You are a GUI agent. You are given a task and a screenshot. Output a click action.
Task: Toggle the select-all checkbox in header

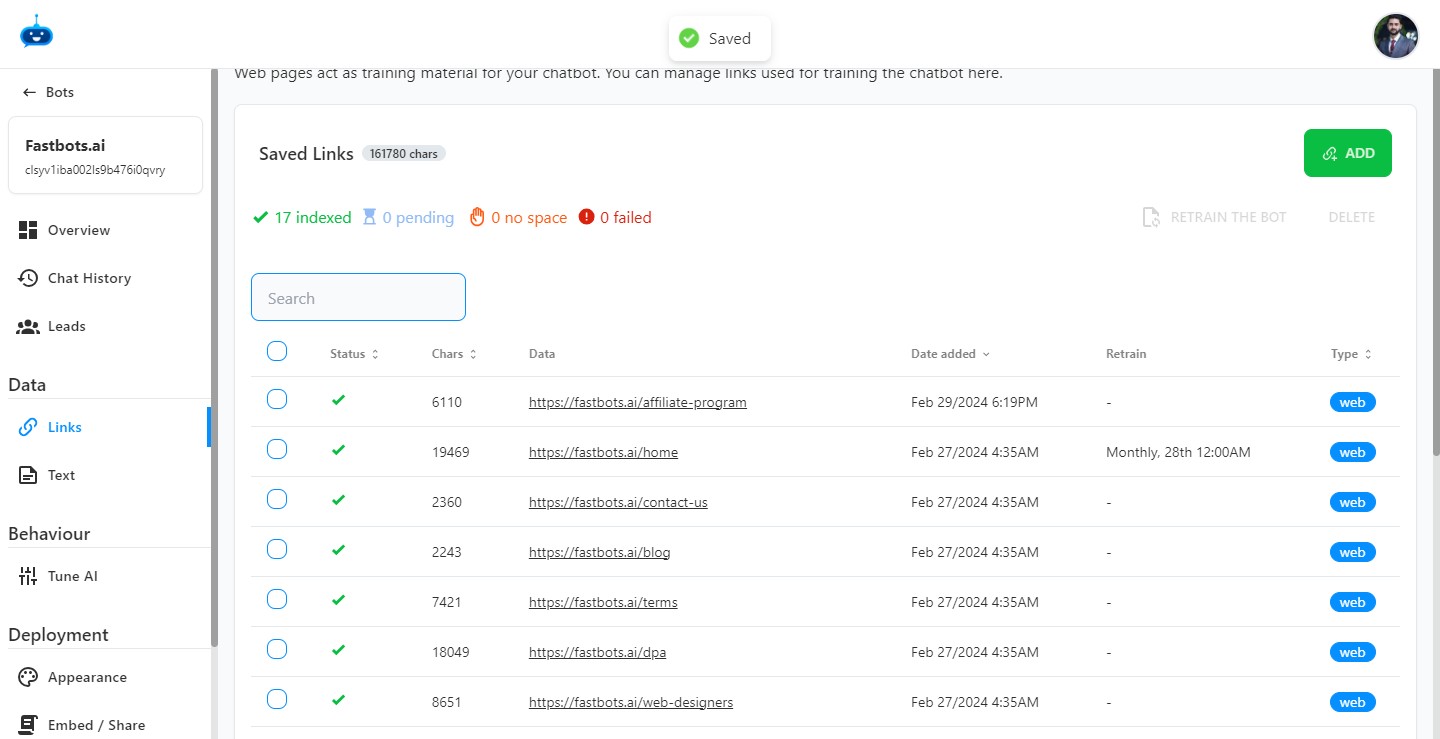(x=277, y=351)
